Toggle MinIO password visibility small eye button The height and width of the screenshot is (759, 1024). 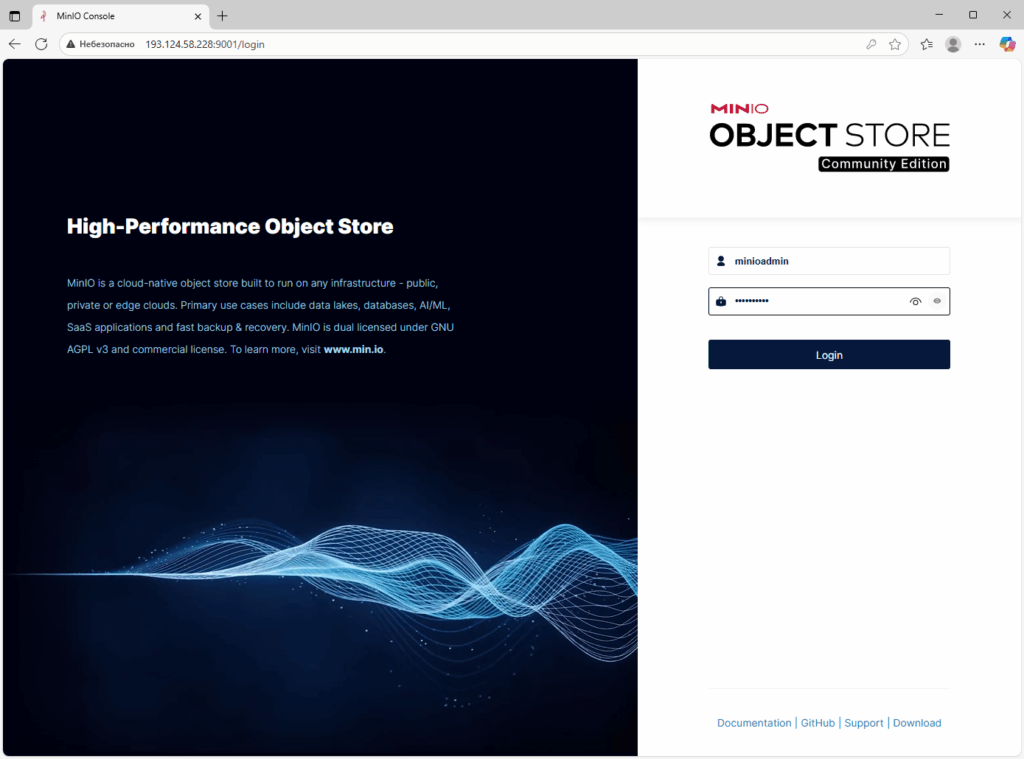(937, 301)
